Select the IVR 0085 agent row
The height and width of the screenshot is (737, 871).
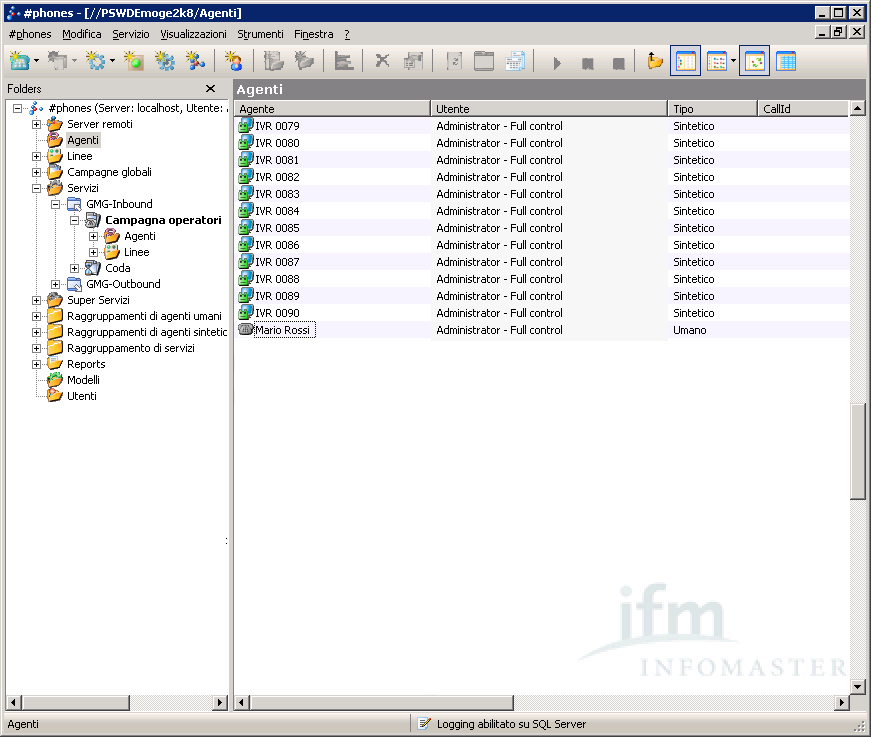[x=542, y=228]
